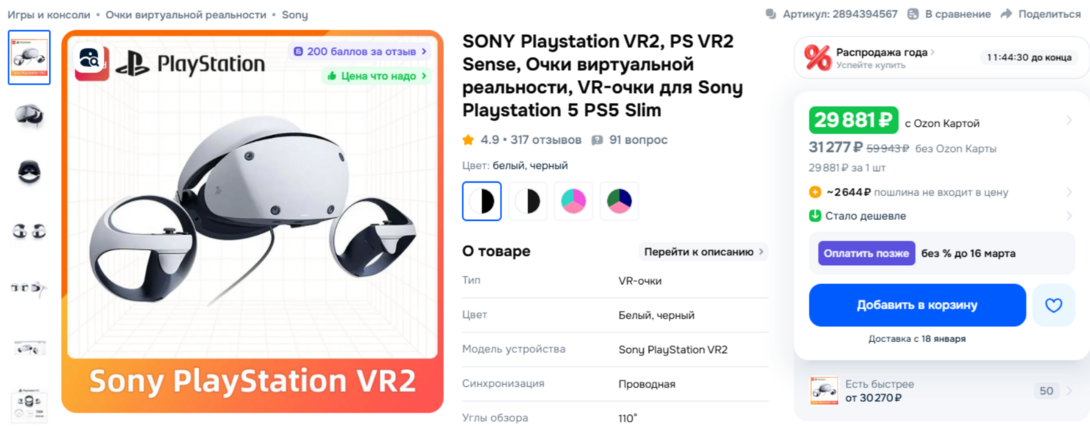The width and height of the screenshot is (1090, 430).
Task: Click the image search icon on photo
Action: tap(92, 63)
